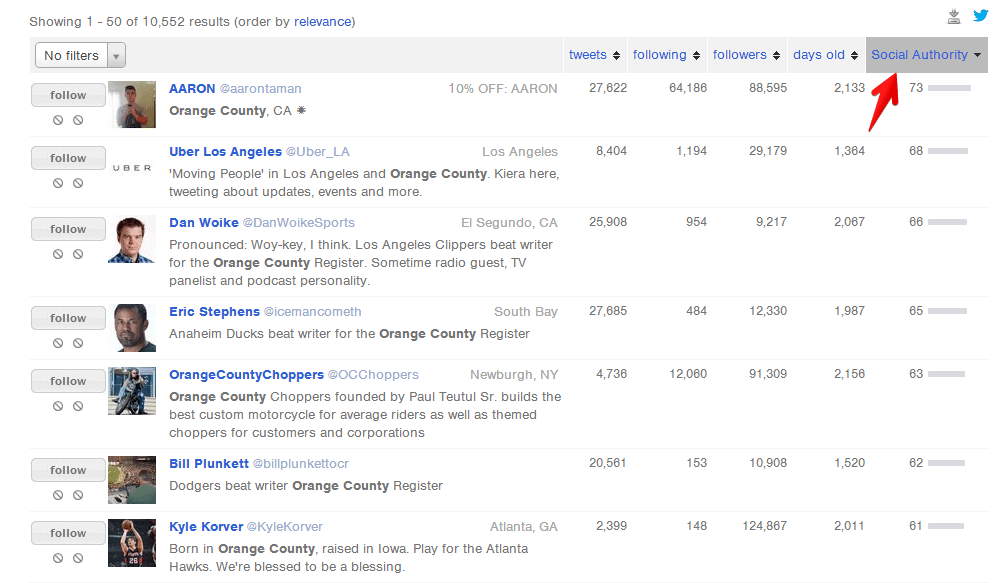Follow Eric Stephens
The image size is (993, 583).
[x=68, y=318]
